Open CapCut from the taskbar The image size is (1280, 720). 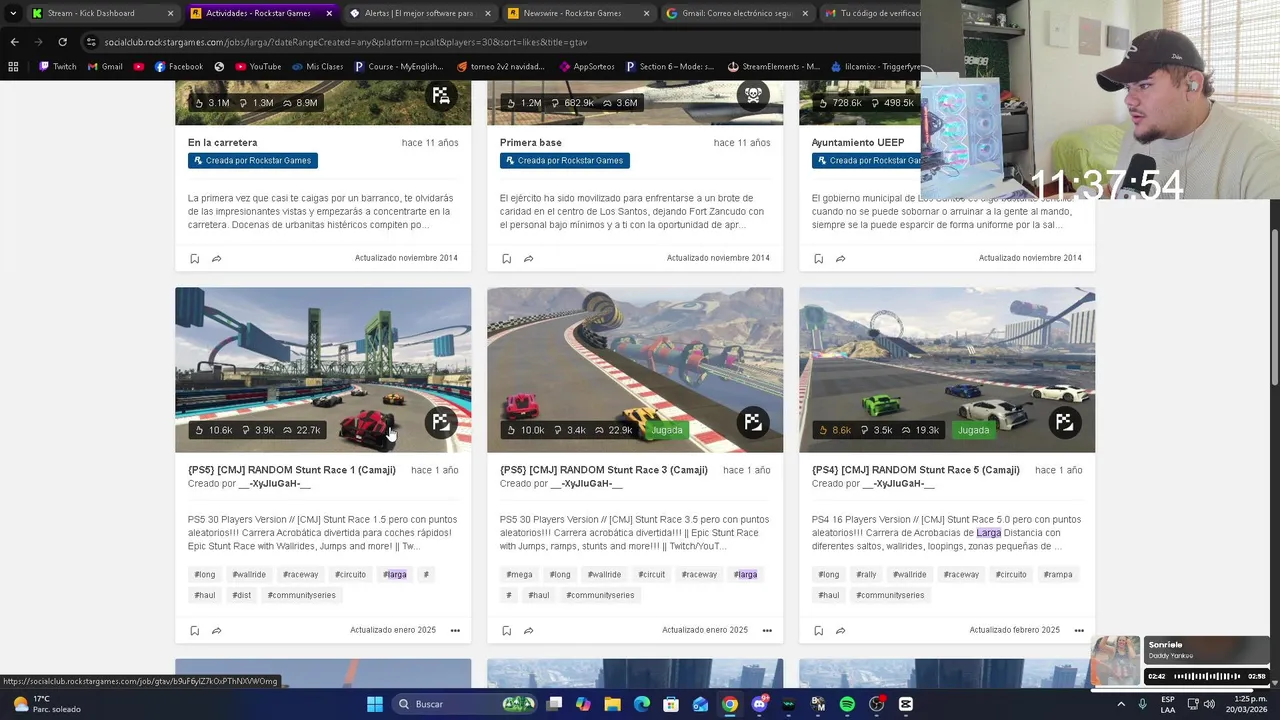906,704
